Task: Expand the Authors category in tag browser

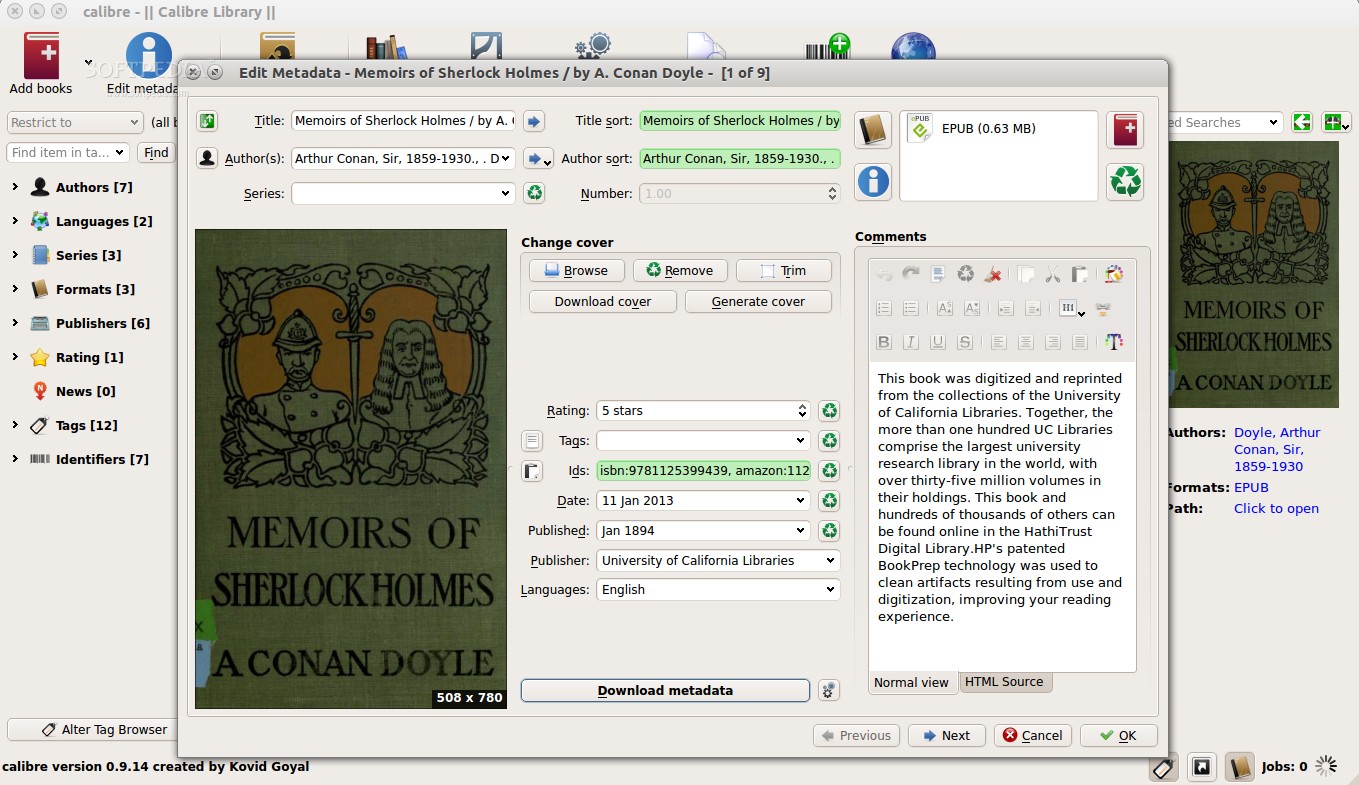Action: (15, 187)
